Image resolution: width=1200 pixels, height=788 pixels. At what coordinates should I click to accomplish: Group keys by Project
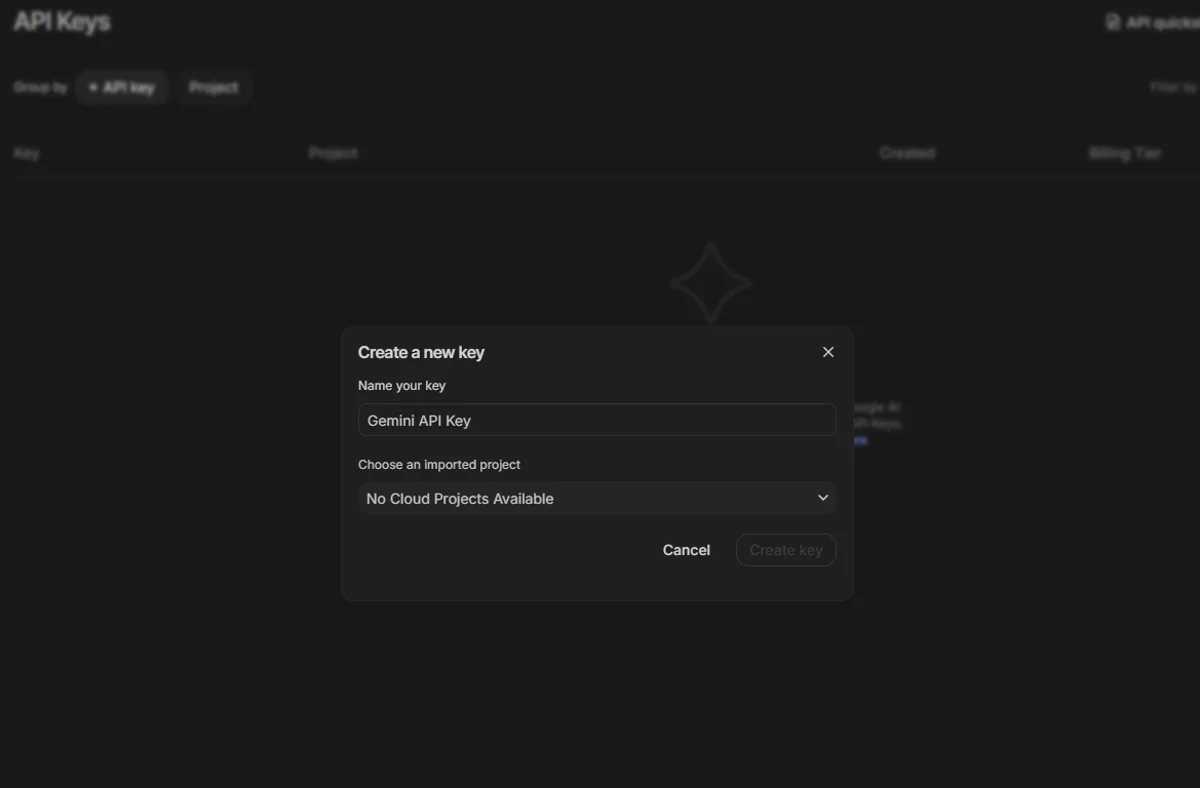point(214,88)
